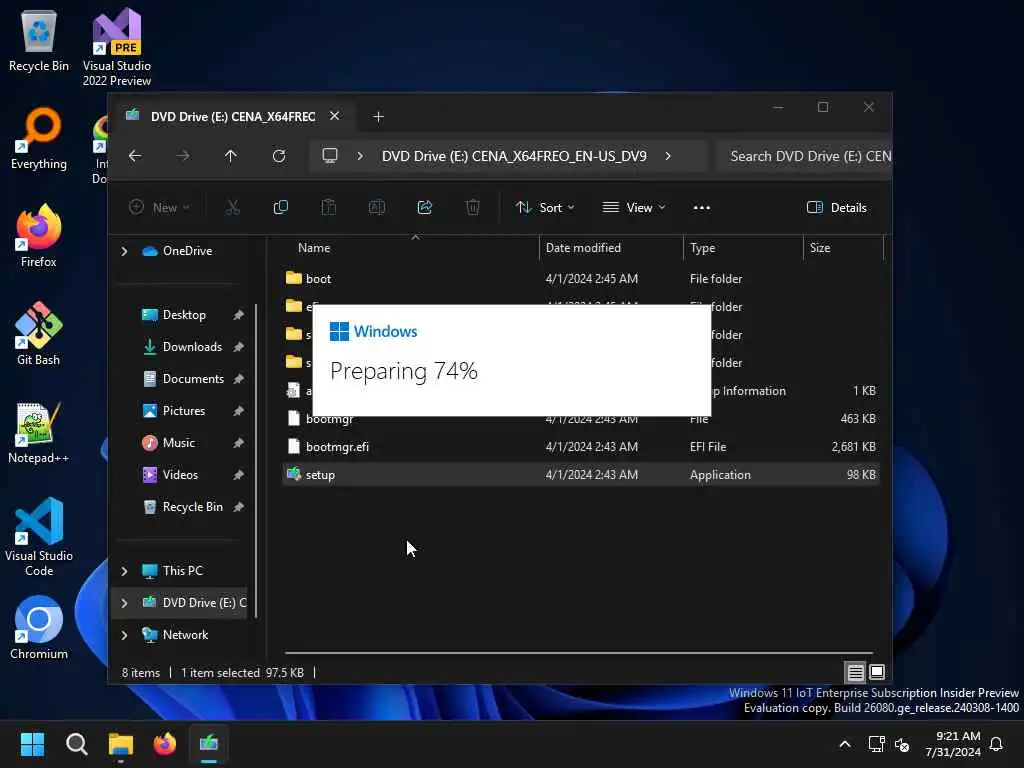Viewport: 1024px width, 768px height.
Task: Open File Explorer from taskbar
Action: click(121, 744)
